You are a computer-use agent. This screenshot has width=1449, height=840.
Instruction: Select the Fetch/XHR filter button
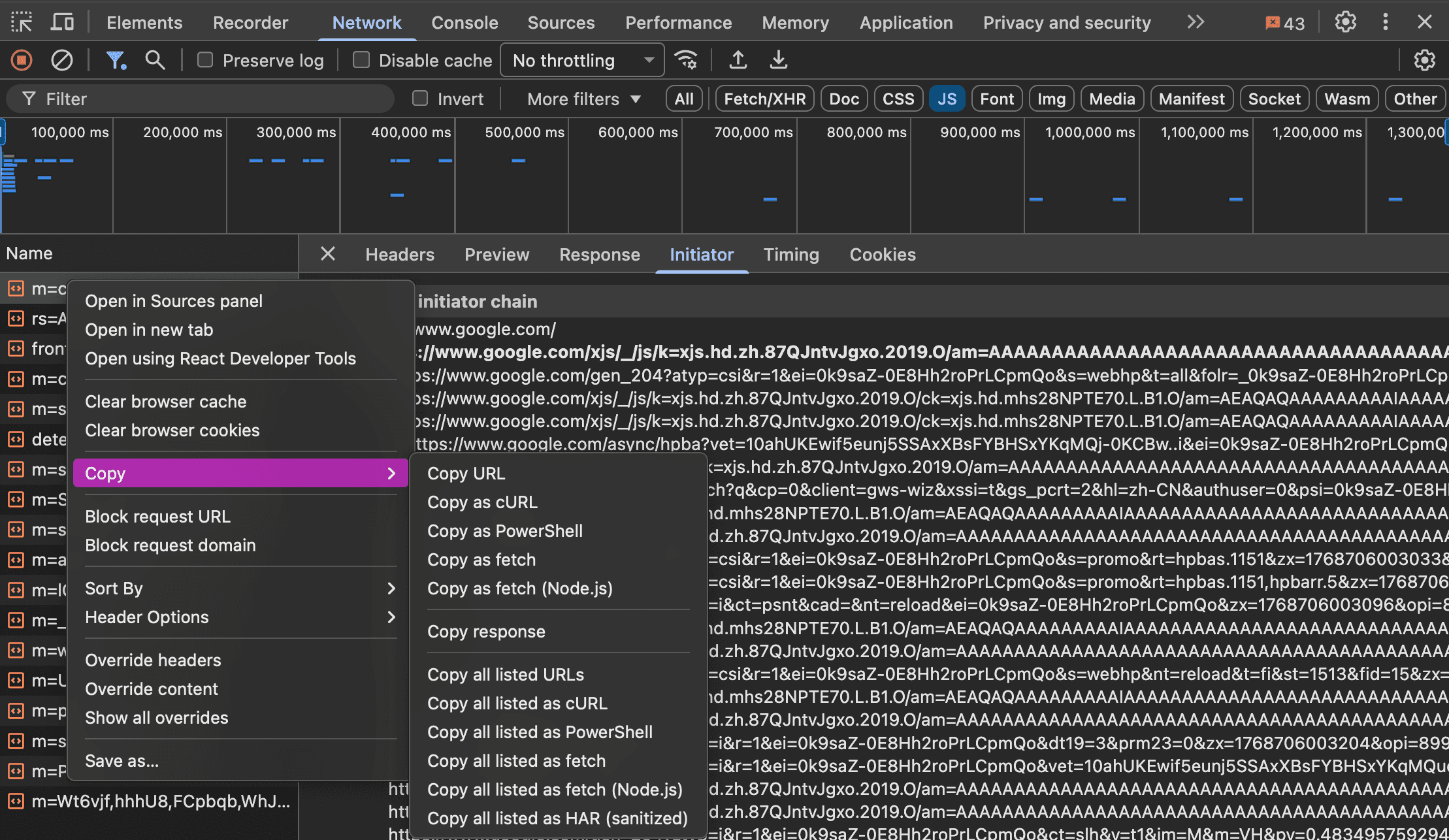tap(764, 99)
